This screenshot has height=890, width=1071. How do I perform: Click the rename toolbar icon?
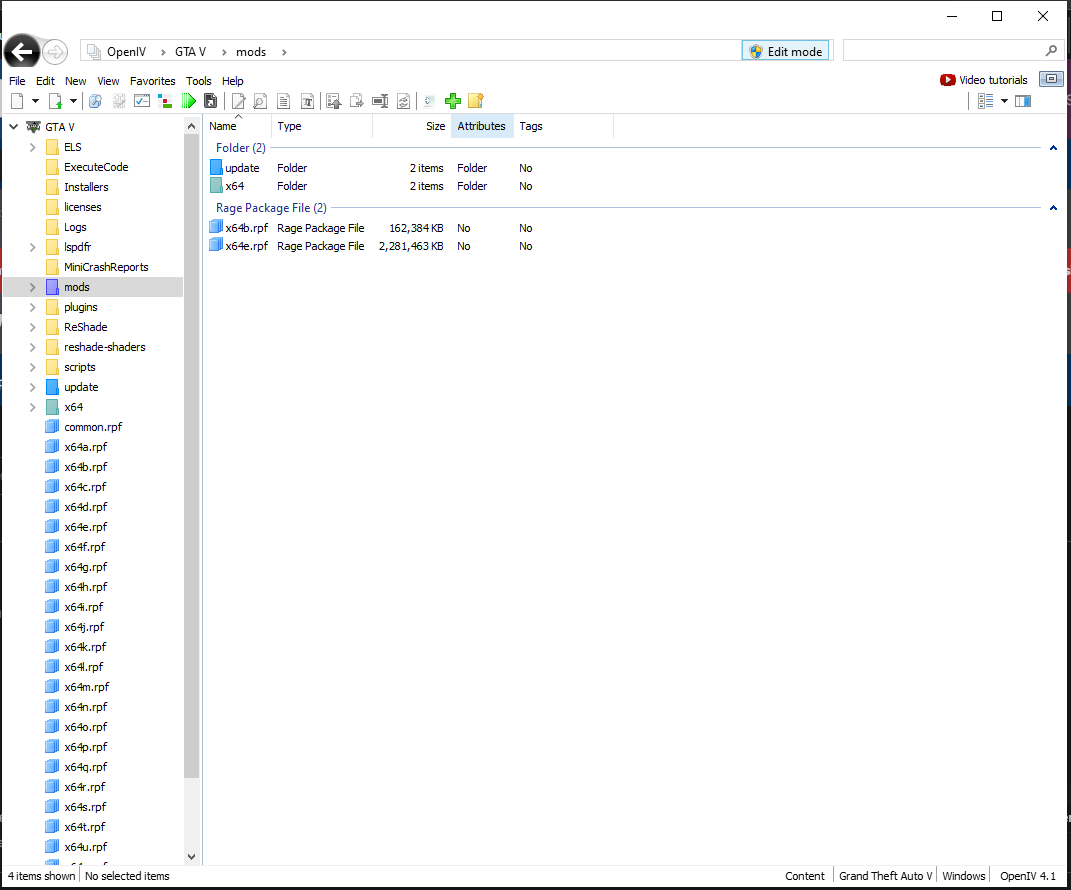(380, 101)
